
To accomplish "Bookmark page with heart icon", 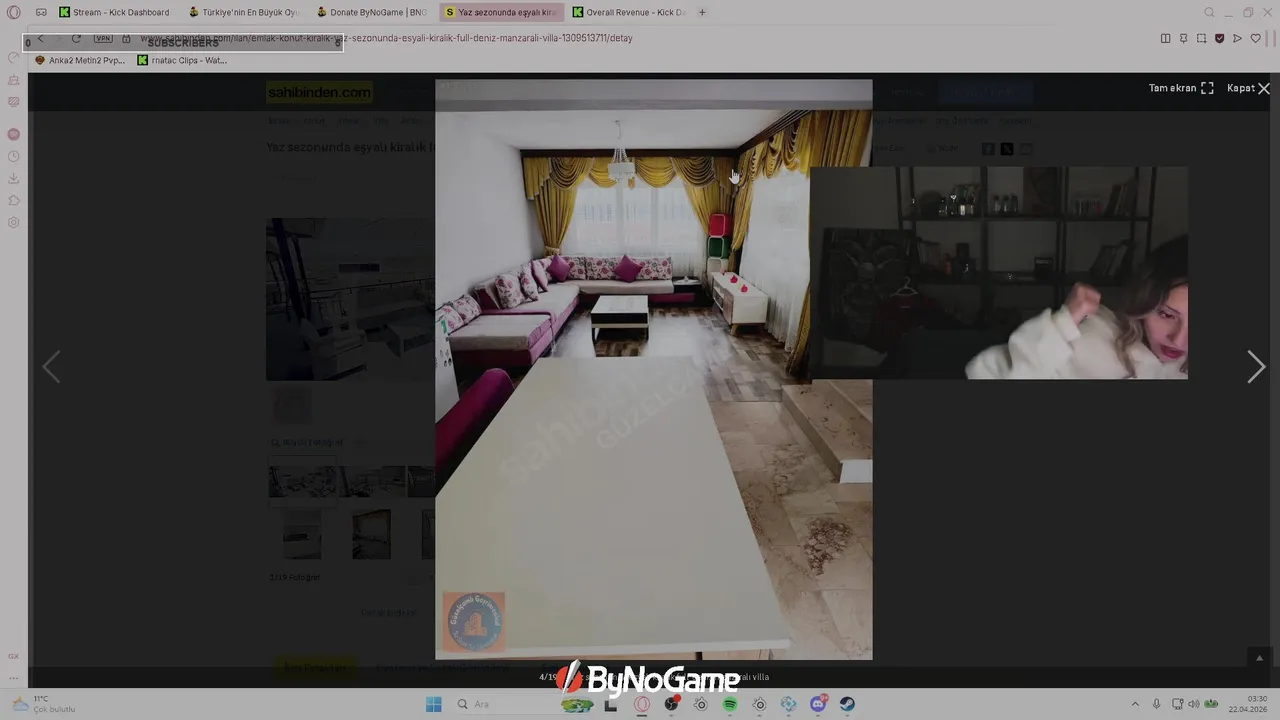I will pyautogui.click(x=1256, y=38).
